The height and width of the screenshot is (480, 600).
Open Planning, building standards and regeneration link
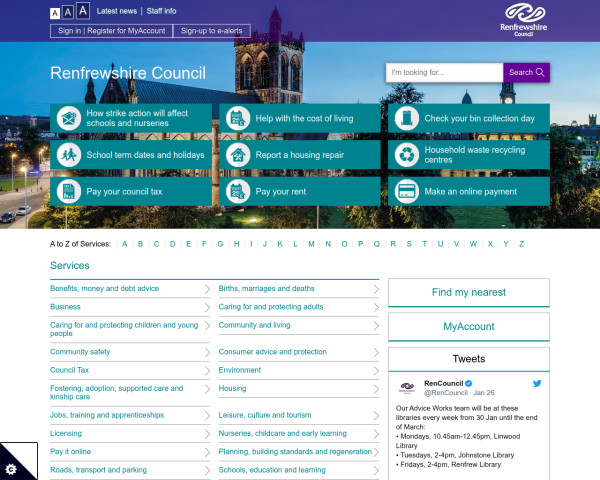pos(295,452)
